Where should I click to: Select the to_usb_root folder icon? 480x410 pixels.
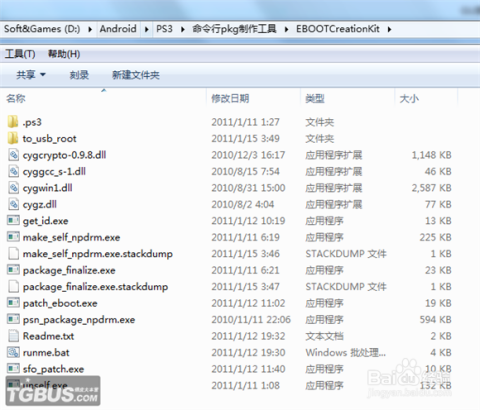click(x=13, y=138)
